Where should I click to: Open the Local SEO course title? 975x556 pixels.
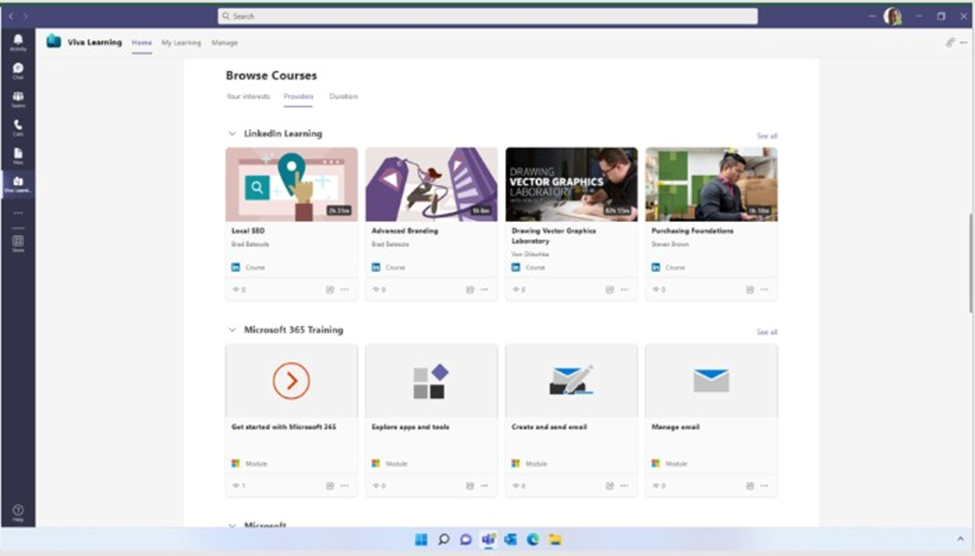(x=248, y=231)
